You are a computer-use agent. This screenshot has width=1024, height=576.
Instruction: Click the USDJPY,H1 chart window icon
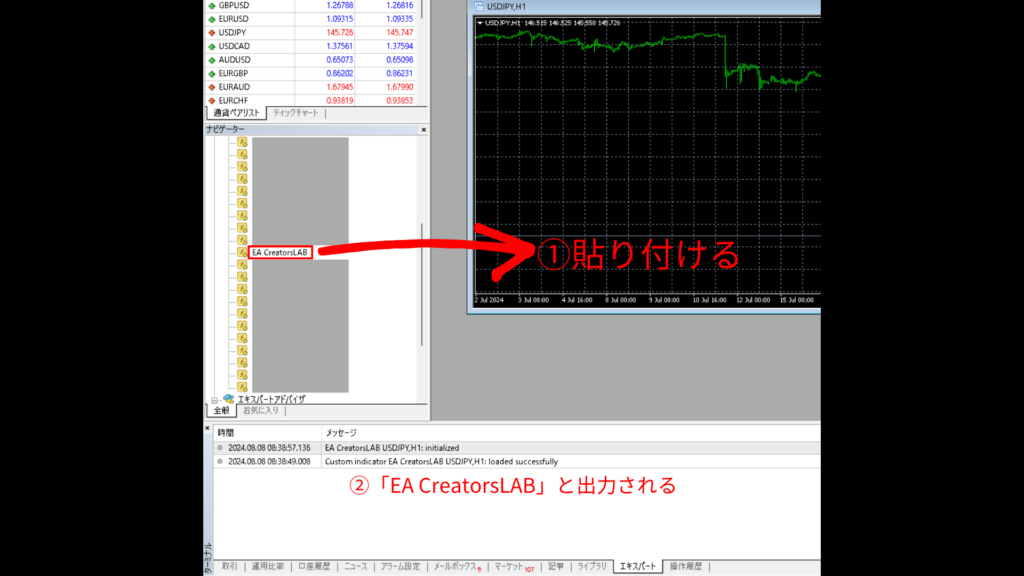point(478,6)
